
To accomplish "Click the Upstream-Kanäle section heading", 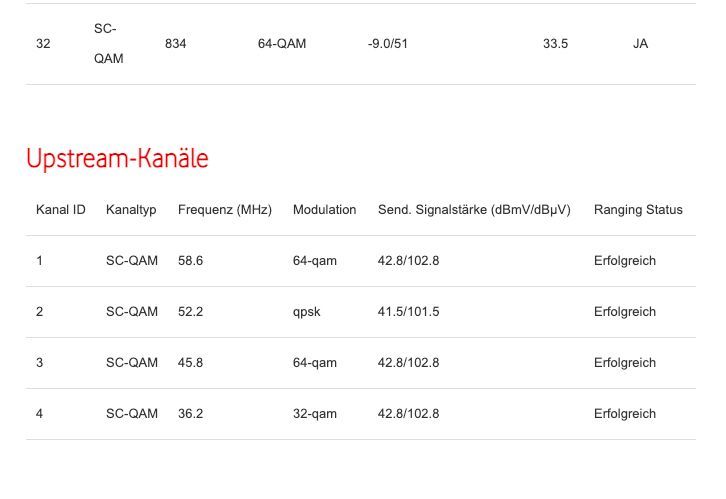I will [117, 159].
